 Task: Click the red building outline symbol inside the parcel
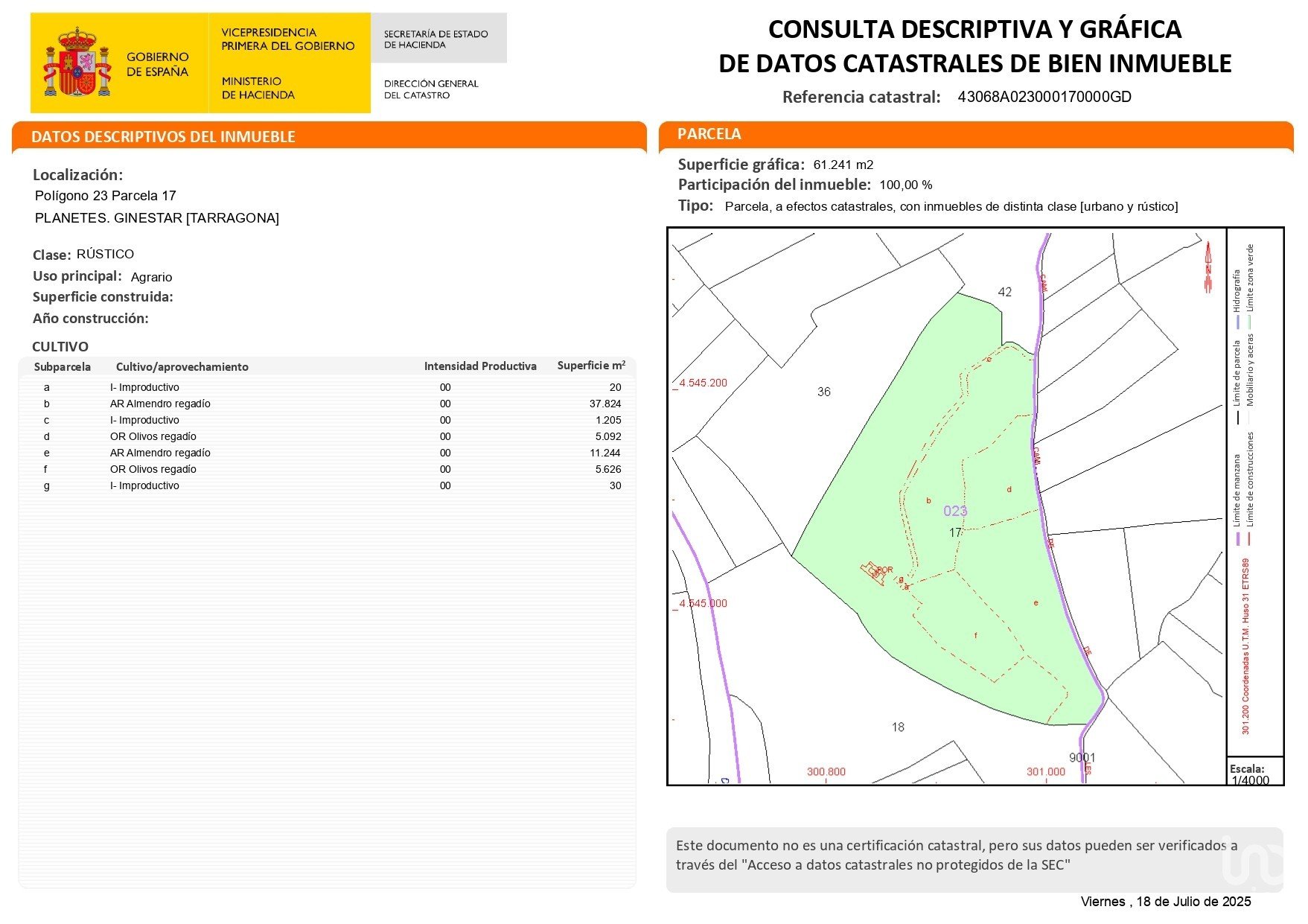[x=872, y=573]
